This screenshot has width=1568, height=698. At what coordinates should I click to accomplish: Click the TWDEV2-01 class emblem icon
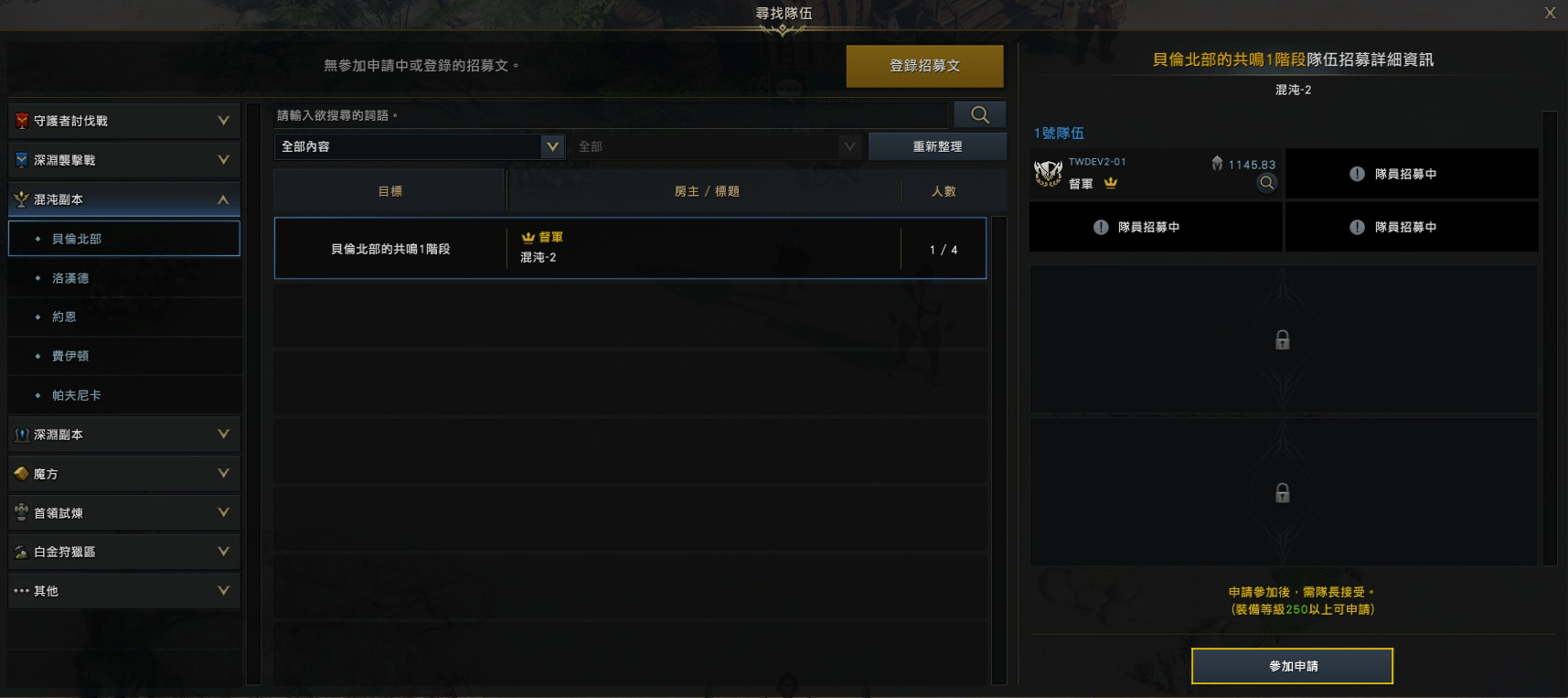click(x=1048, y=173)
